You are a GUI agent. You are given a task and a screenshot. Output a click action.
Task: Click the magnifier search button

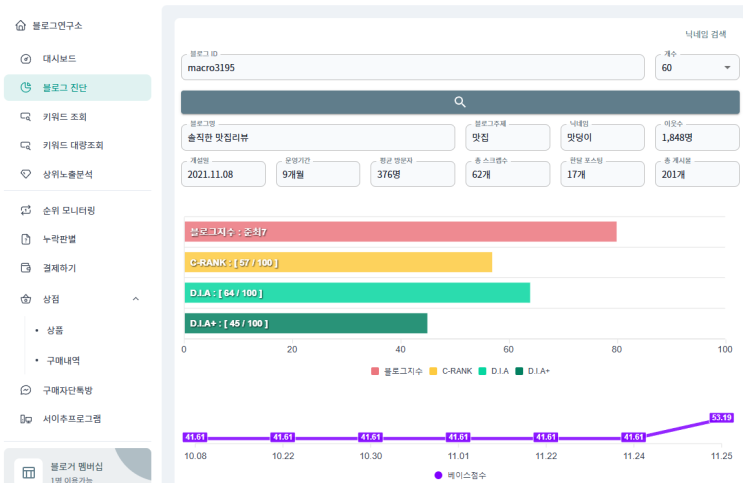[460, 102]
